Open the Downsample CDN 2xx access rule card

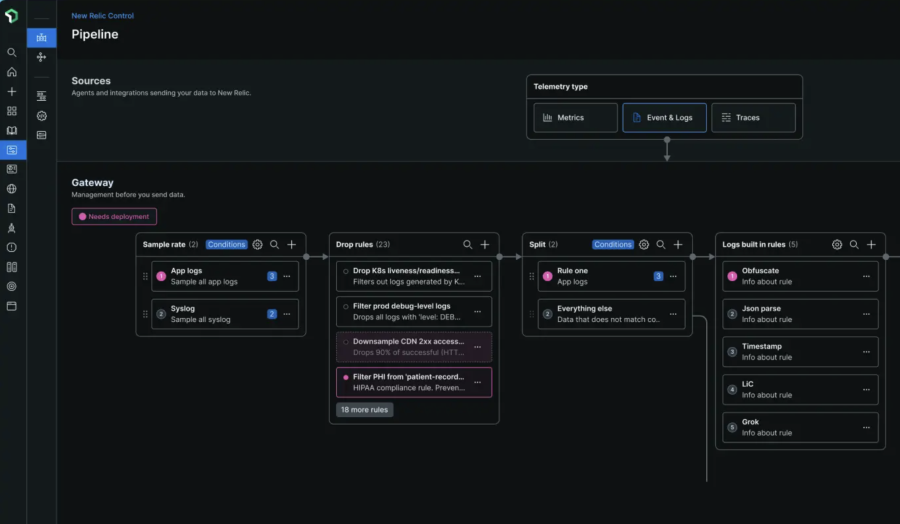point(414,347)
